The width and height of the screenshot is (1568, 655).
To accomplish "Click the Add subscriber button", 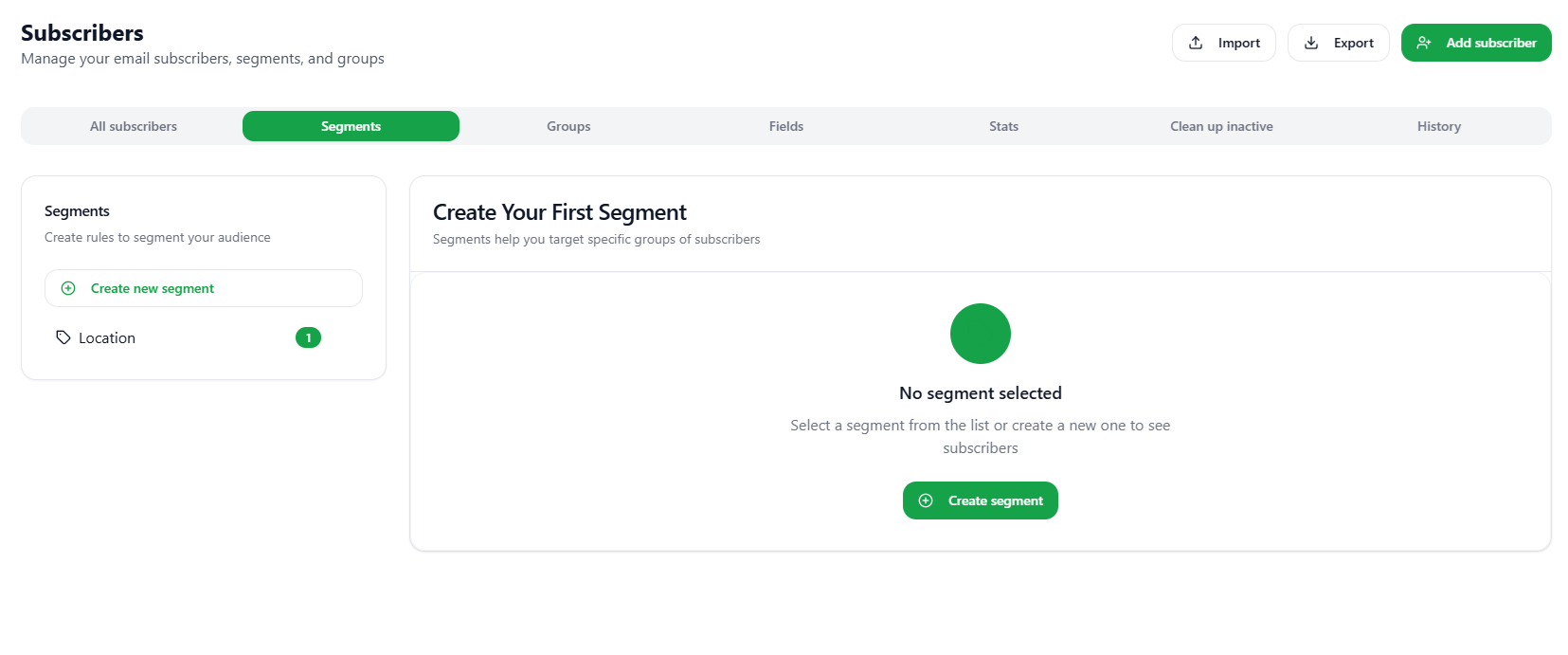I will [x=1476, y=43].
